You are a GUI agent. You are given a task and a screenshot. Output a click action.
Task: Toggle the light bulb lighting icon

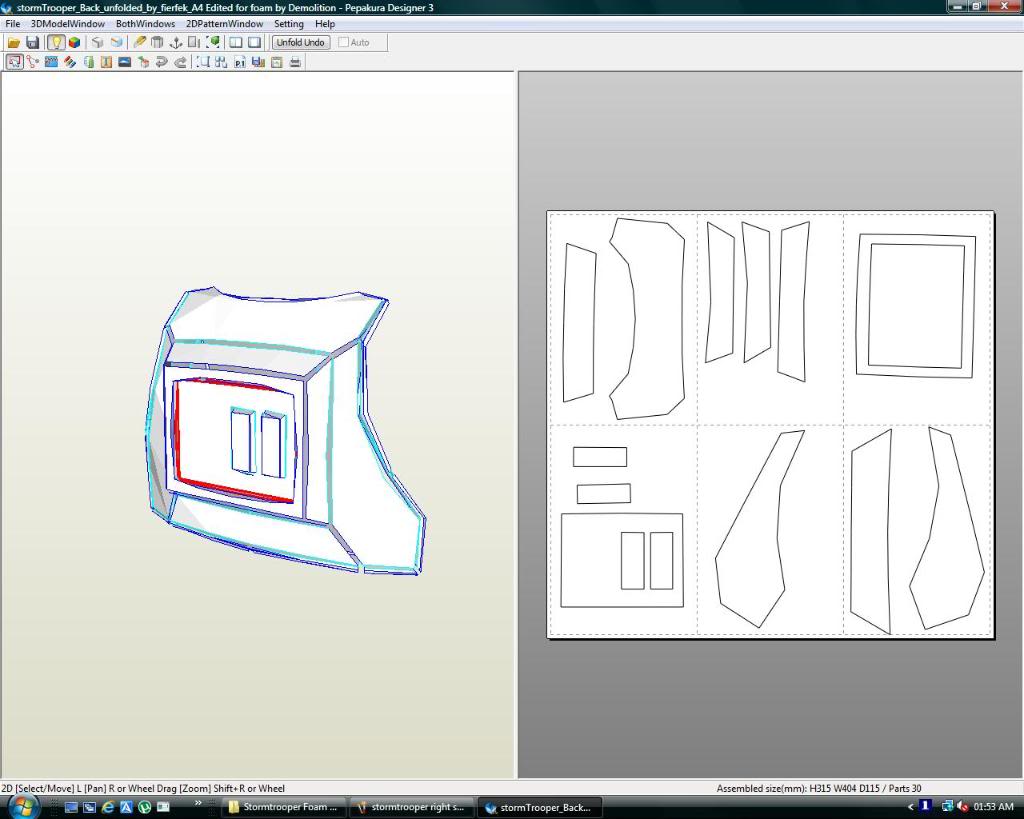56,42
